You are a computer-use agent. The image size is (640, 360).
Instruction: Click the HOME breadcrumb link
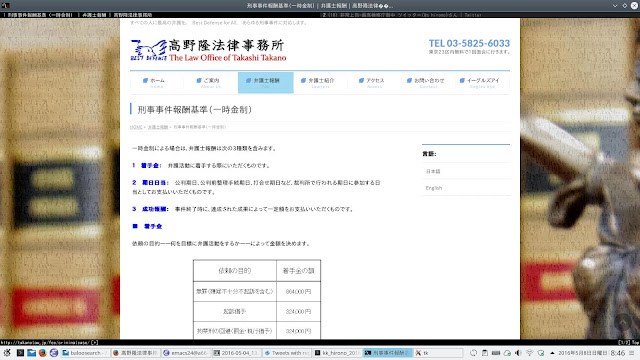point(136,127)
